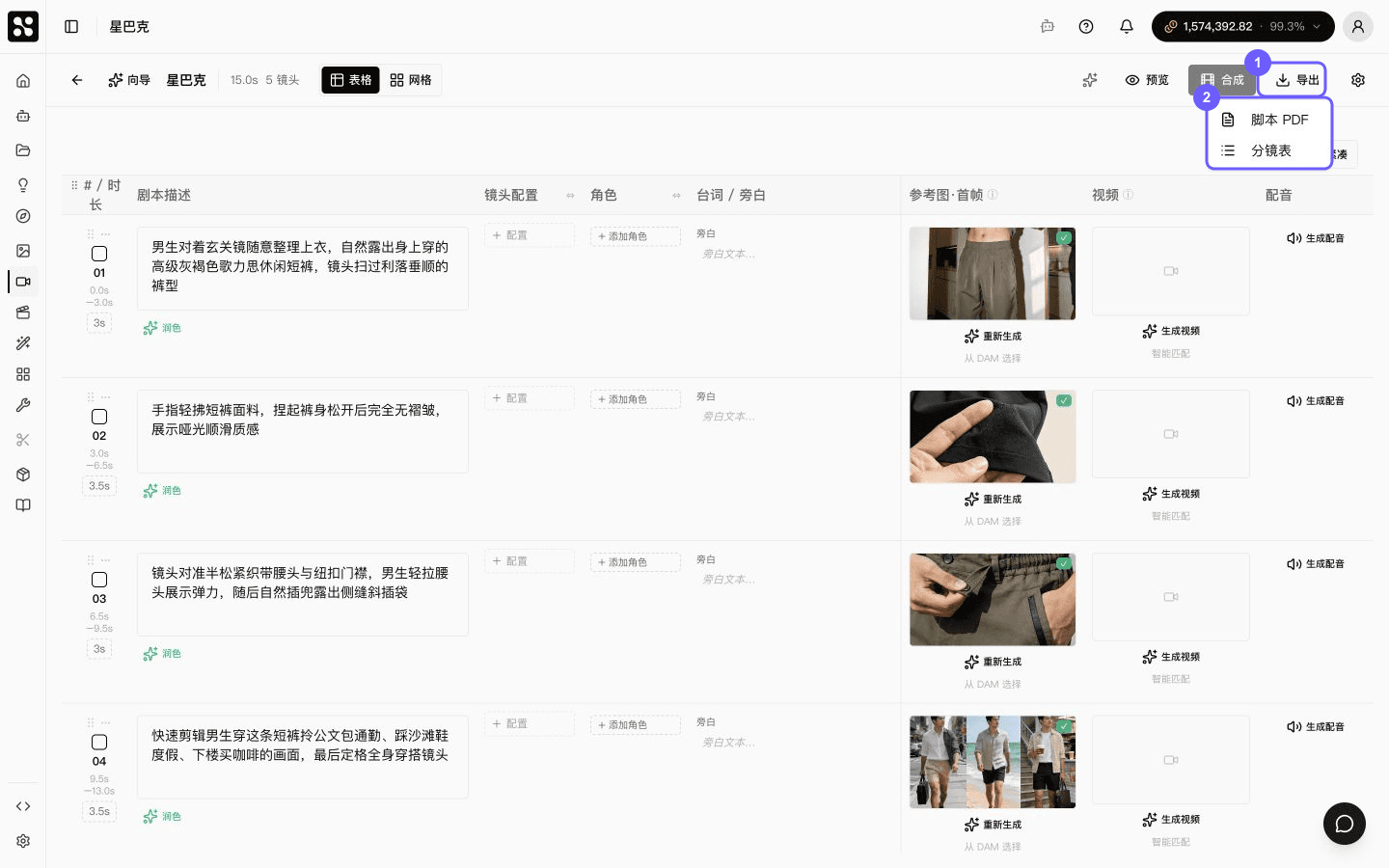Open the folder icon in sidebar

[23, 150]
